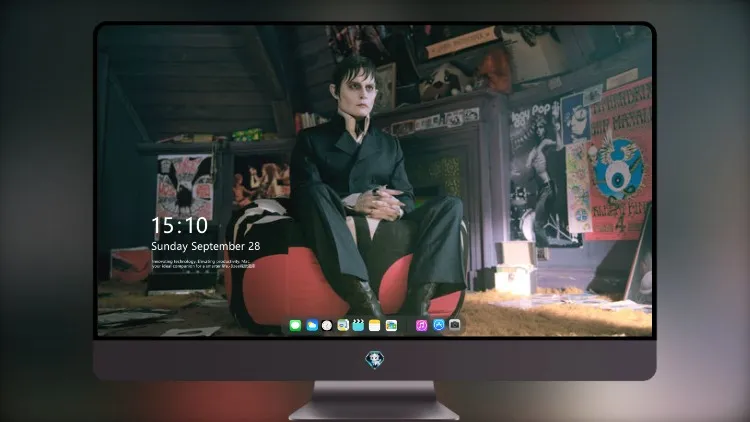This screenshot has height=422, width=750.
Task: Click the monitor stand below the screen
Action: 374,400
